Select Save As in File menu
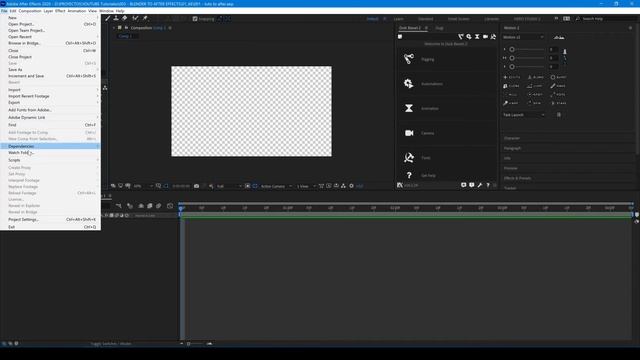This screenshot has width=640, height=360. coord(51,70)
